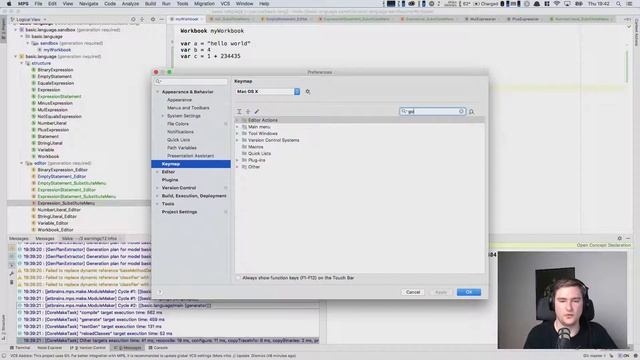640x360 pixels.
Task: Expand Version Control Systems keymap group
Action: pos(238,140)
